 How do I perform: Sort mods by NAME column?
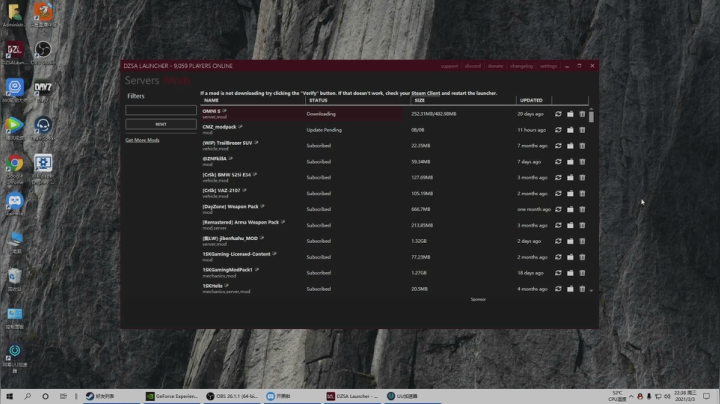pos(211,100)
